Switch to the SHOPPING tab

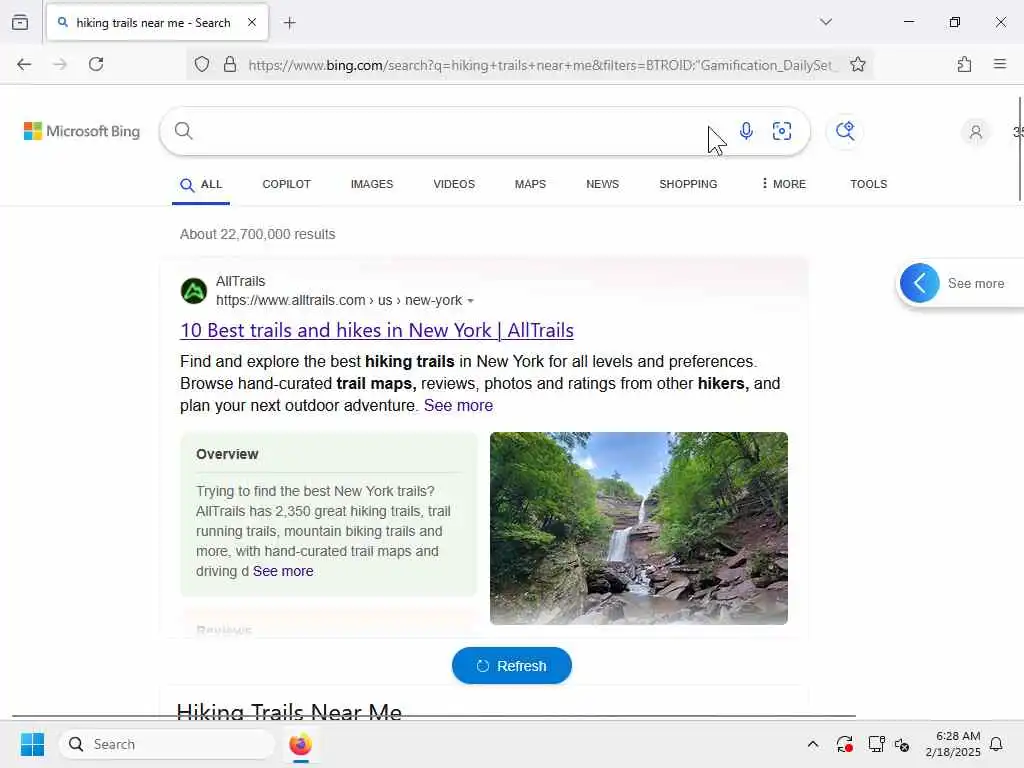pyautogui.click(x=688, y=184)
